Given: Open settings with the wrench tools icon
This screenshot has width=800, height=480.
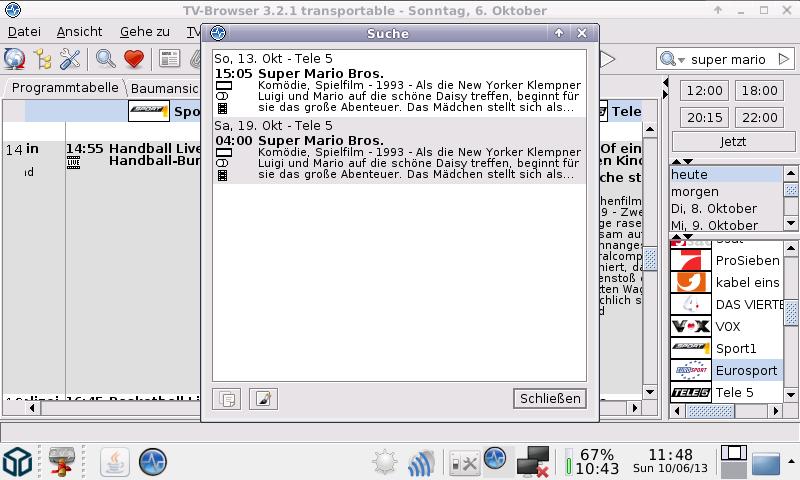Looking at the screenshot, I should 69,59.
